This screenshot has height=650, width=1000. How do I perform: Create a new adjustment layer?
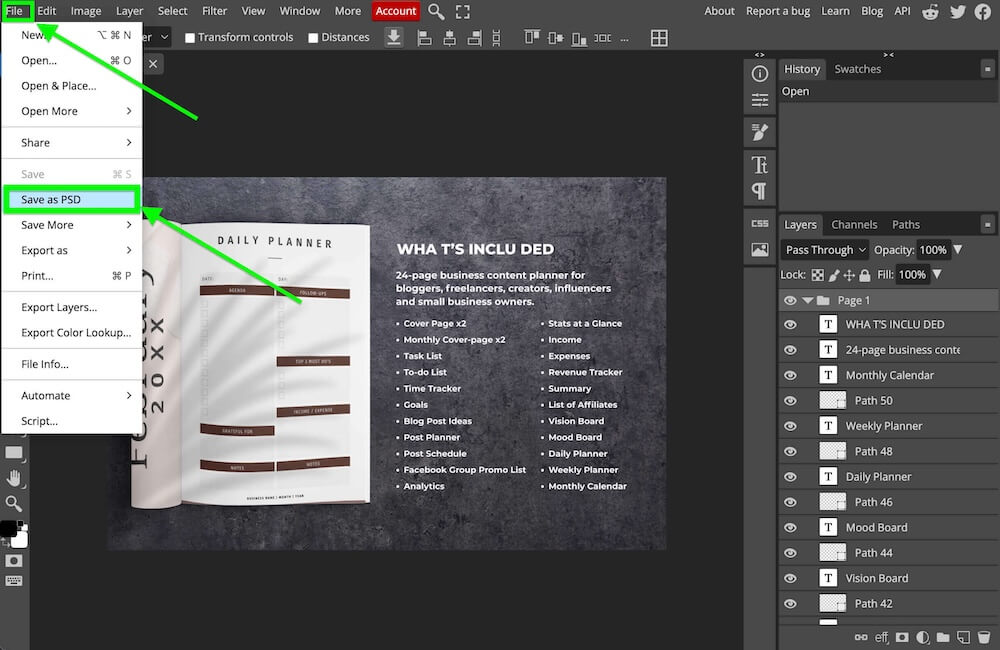pos(922,637)
